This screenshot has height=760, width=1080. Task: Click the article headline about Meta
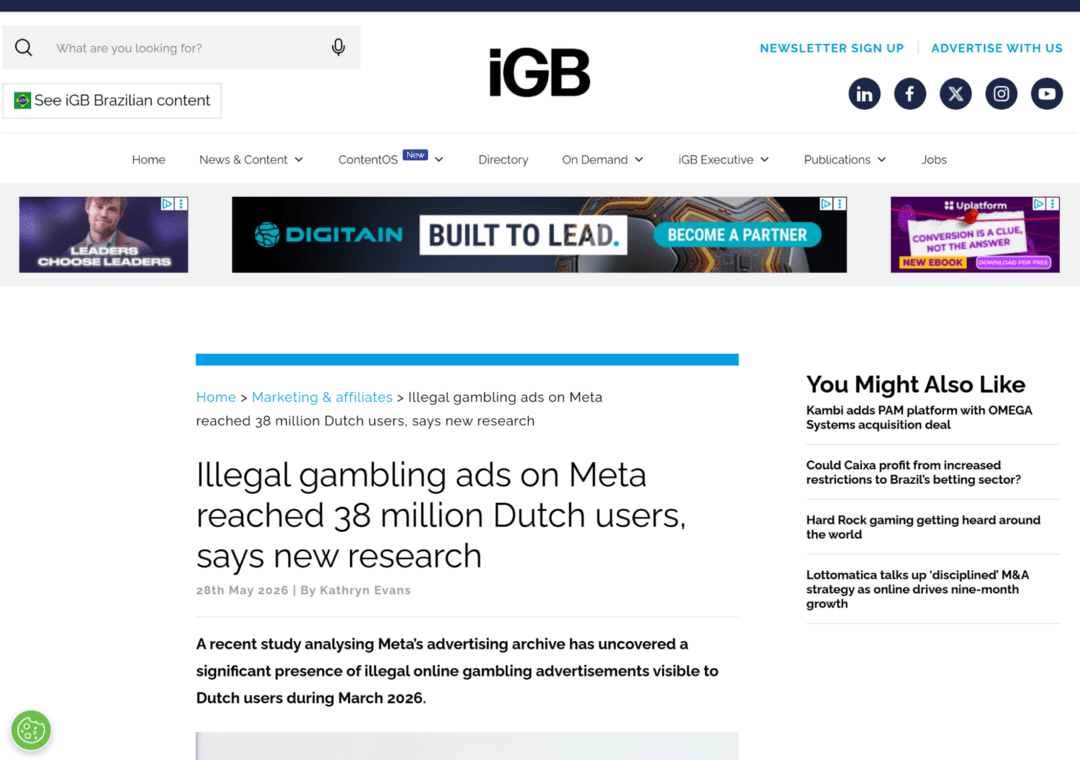pos(441,515)
